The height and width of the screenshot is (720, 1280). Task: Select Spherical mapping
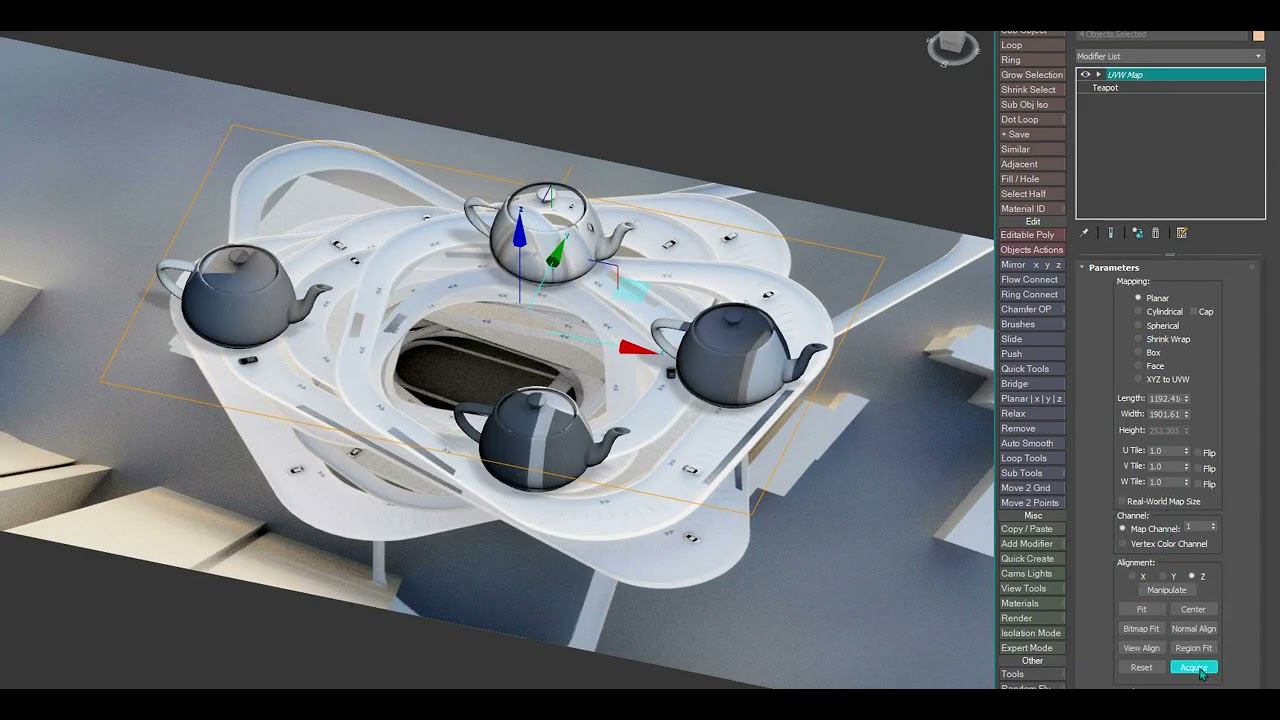coord(1138,325)
